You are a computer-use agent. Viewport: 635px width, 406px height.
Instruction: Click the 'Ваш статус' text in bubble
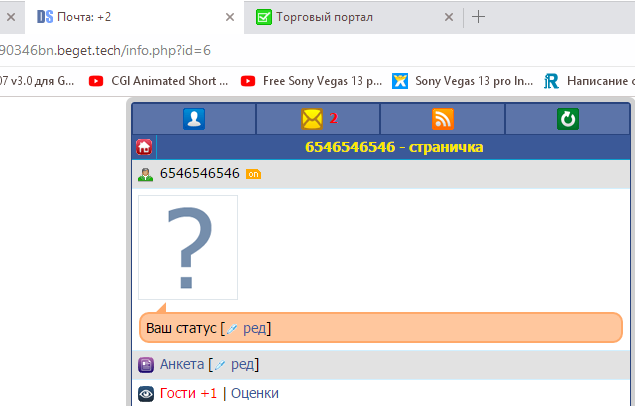point(181,328)
